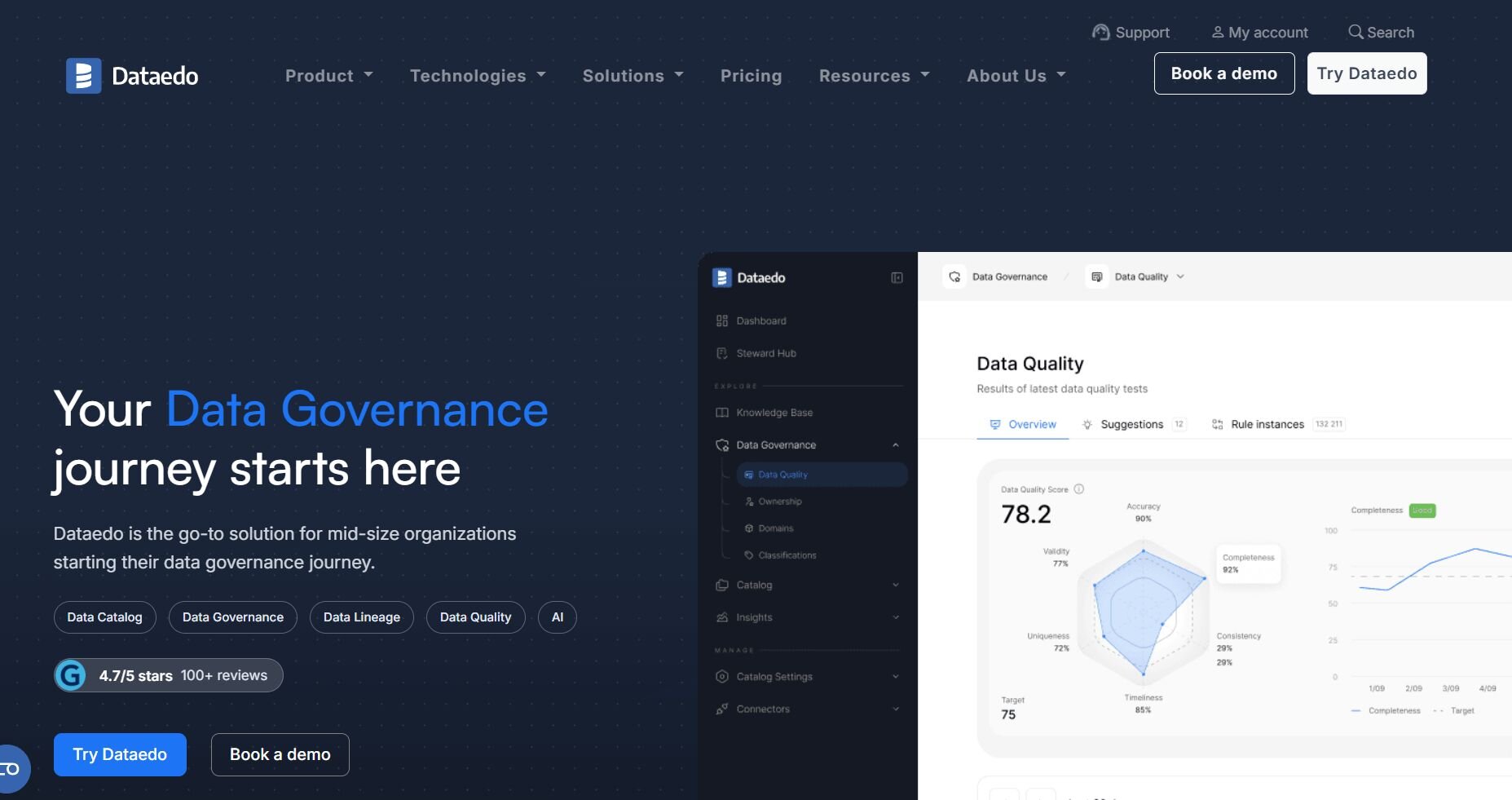Go to the Pricing page
1512x800 pixels.
coord(751,76)
